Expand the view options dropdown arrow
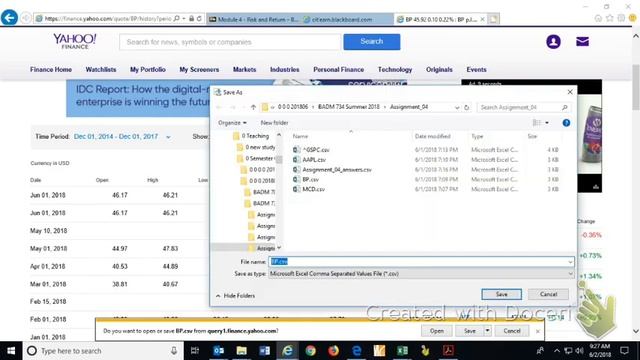Viewport: 640px width, 360px height. (547, 123)
